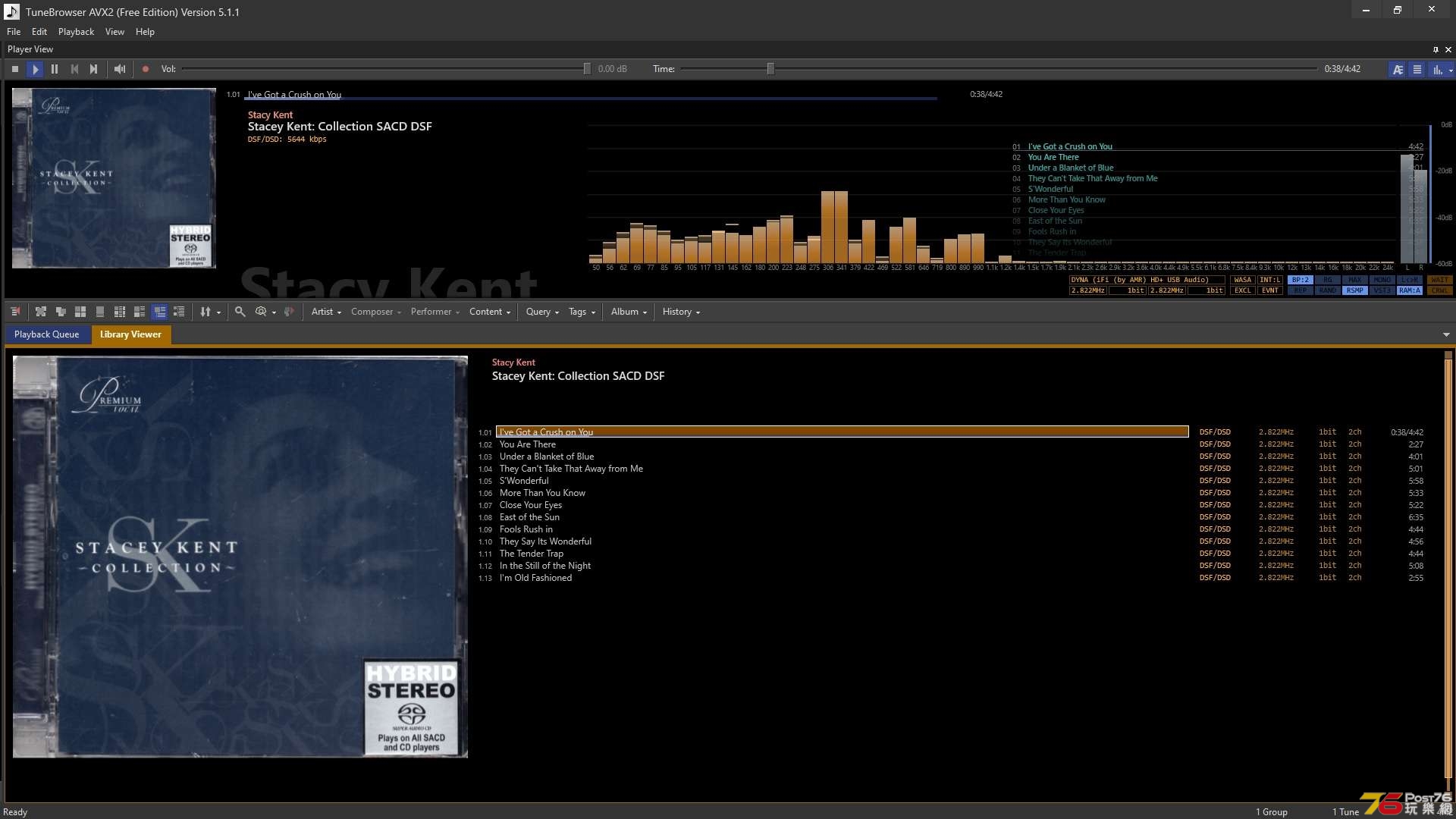Select the cover-with-list view icon
The image size is (1456, 819).
coord(140,312)
